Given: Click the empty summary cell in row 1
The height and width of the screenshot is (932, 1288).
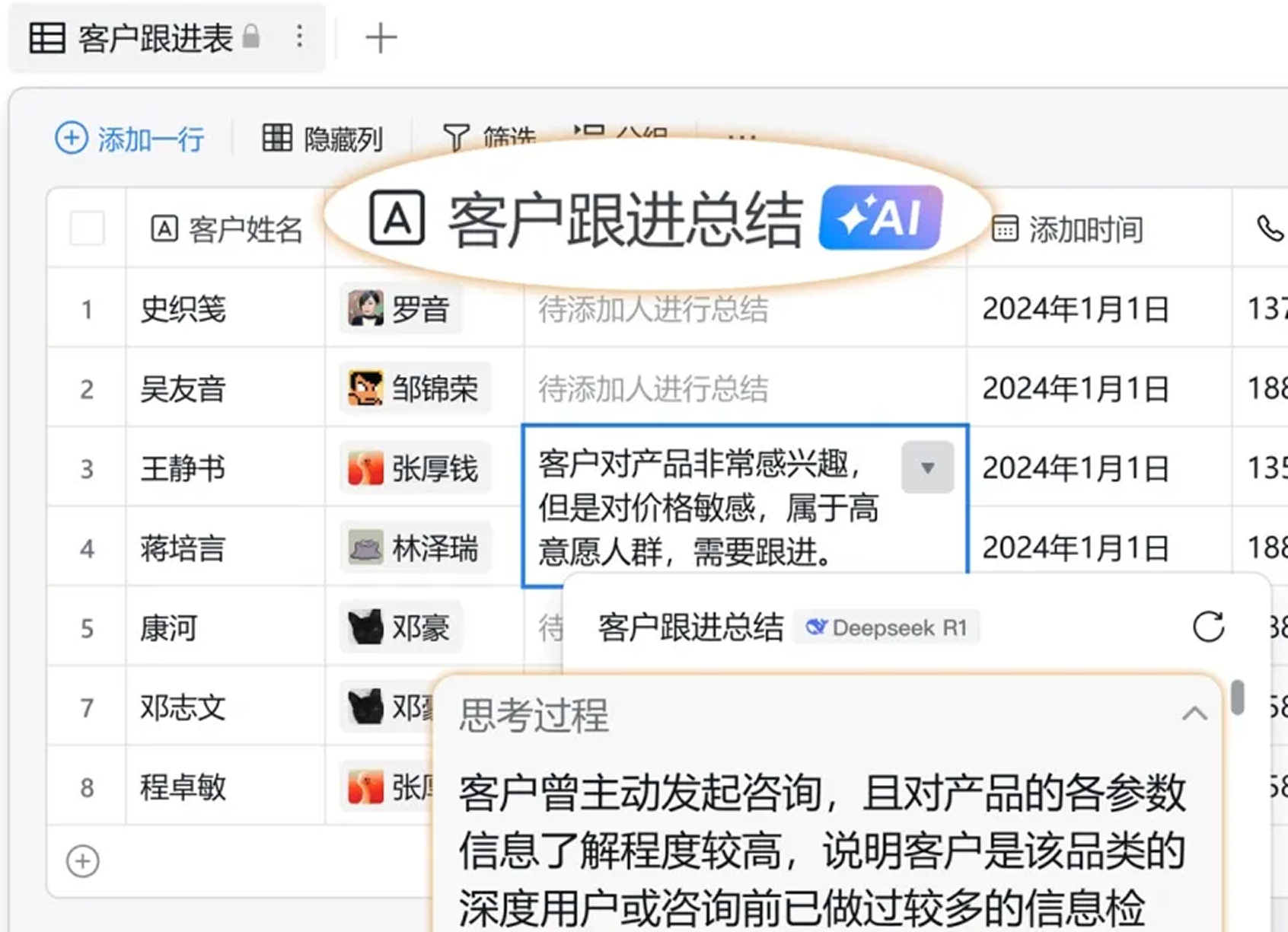Looking at the screenshot, I should point(745,309).
